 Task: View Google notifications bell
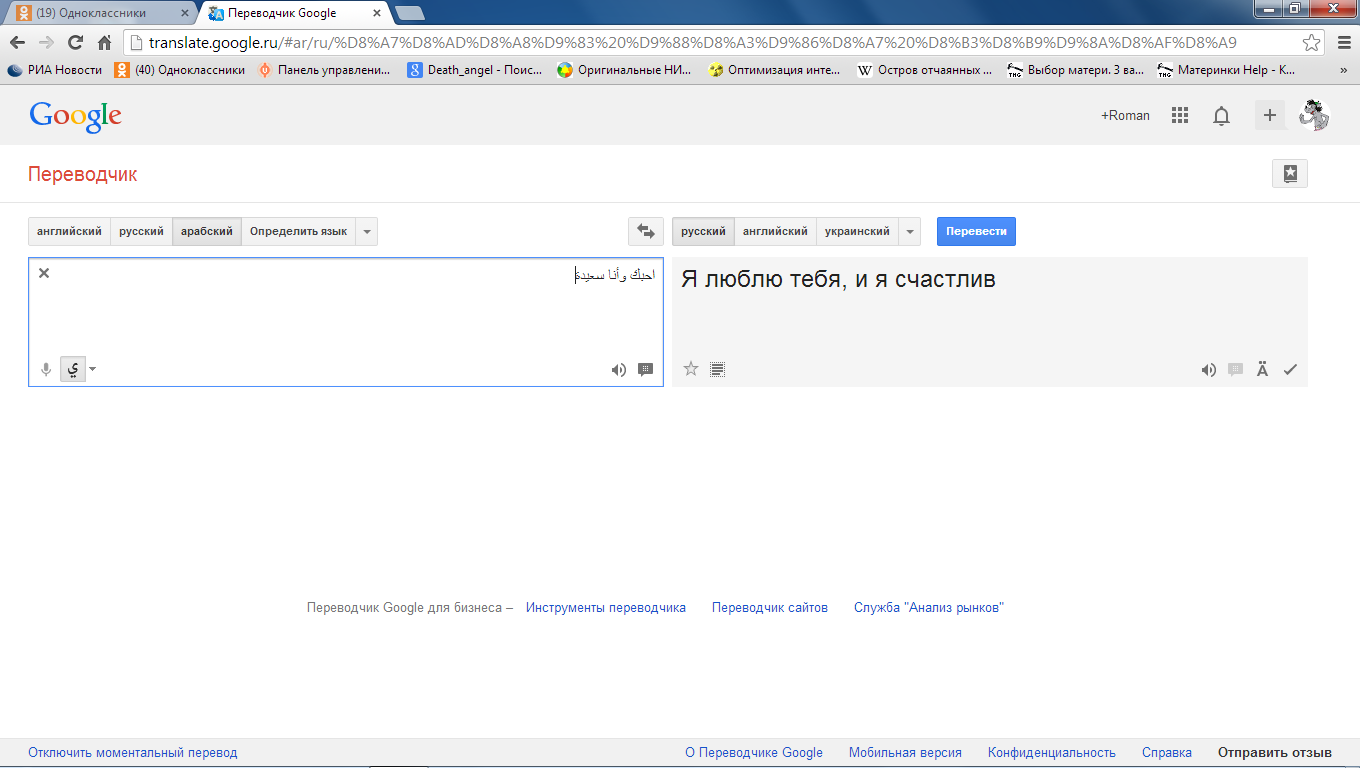(x=1221, y=116)
